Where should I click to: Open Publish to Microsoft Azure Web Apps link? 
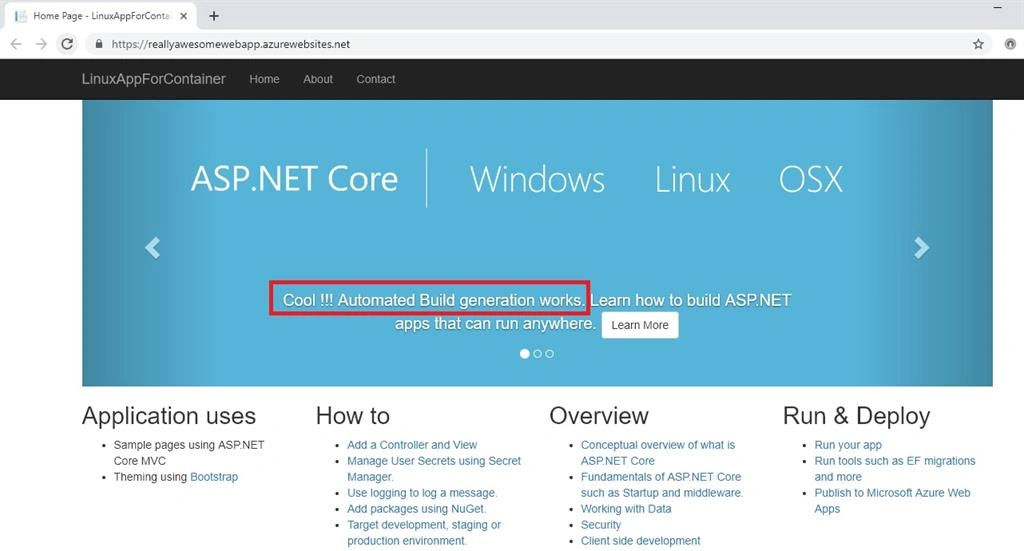[x=892, y=501]
